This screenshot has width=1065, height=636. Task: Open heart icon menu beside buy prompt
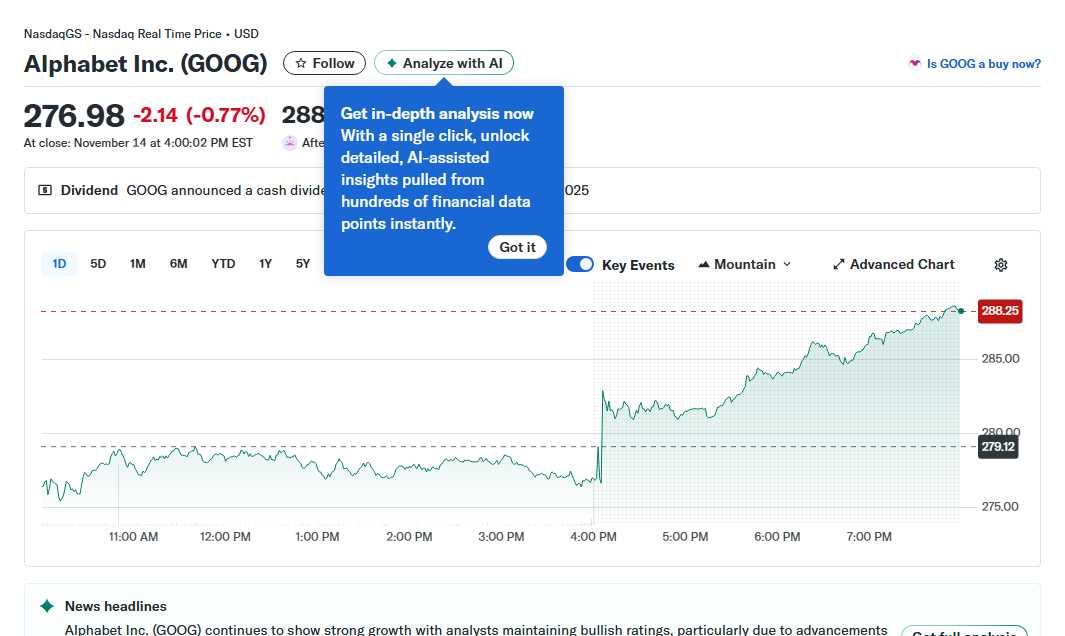click(x=913, y=63)
